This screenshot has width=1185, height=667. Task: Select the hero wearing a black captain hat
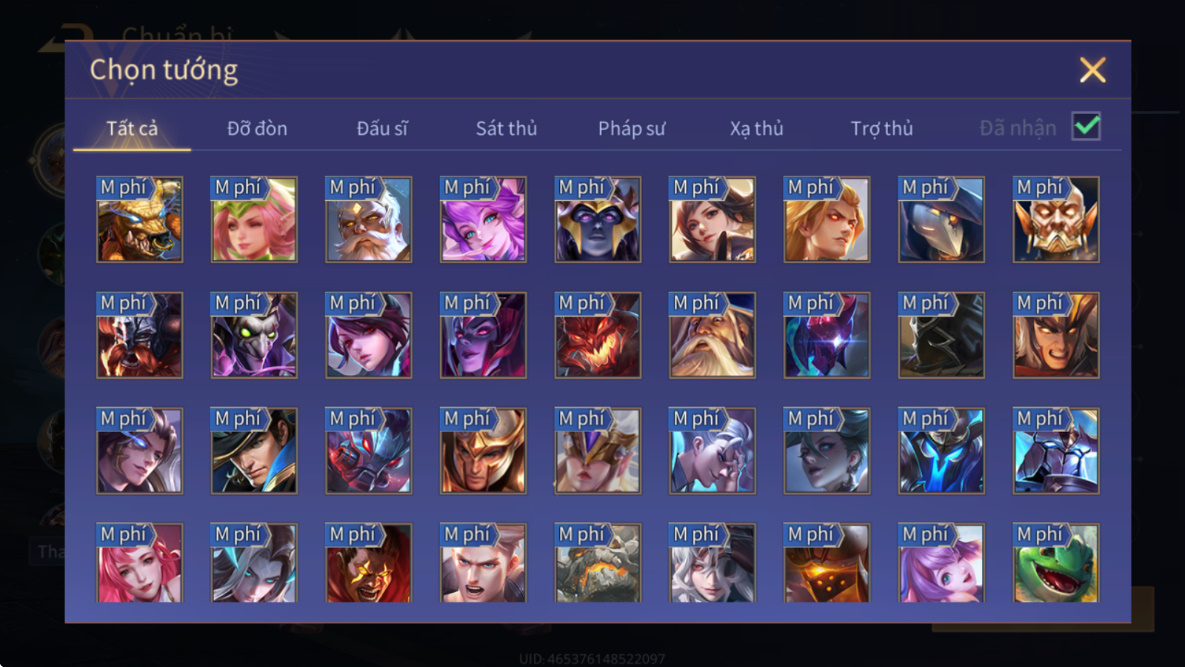click(254, 451)
